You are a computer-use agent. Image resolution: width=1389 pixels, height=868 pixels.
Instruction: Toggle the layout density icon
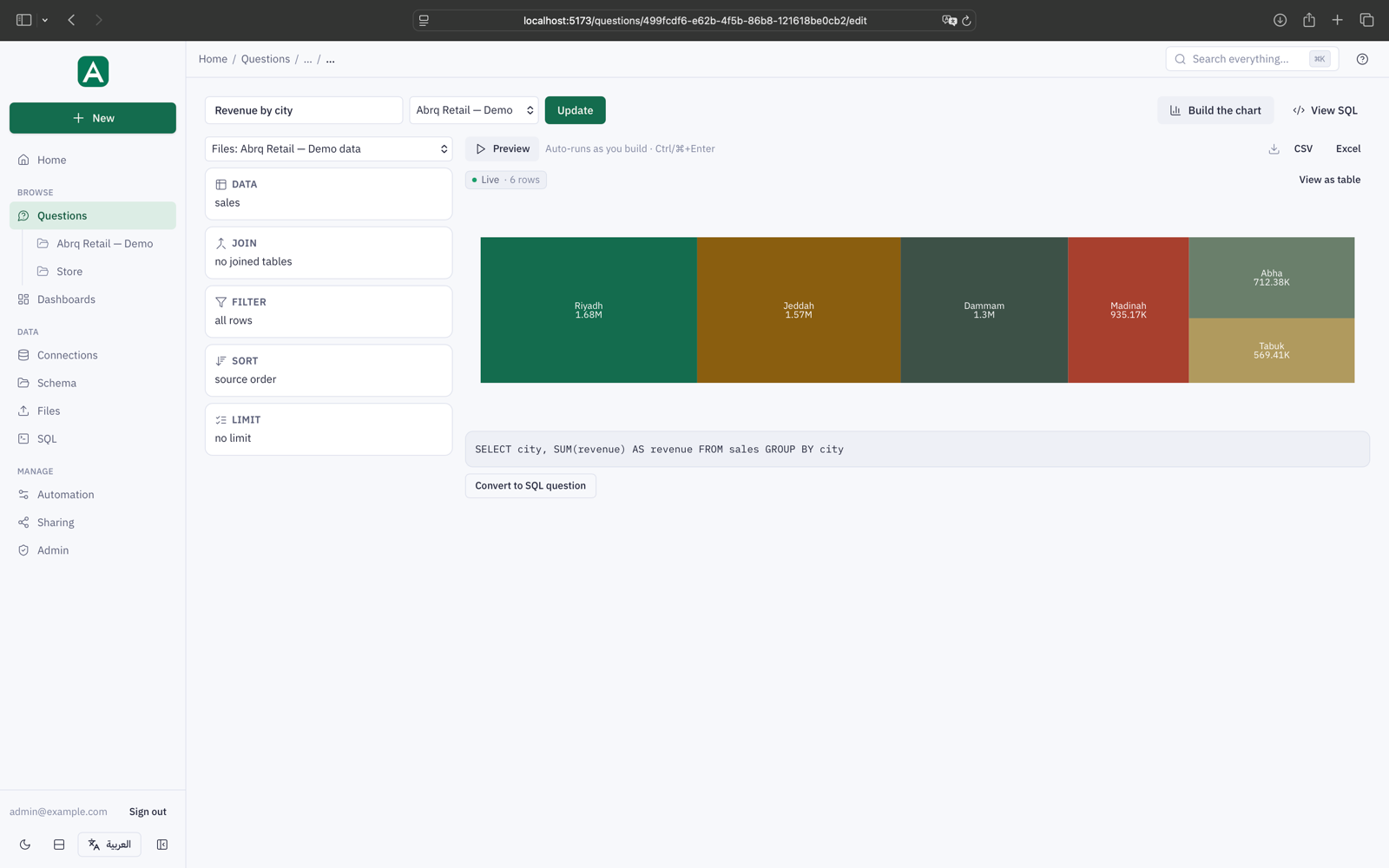point(59,845)
